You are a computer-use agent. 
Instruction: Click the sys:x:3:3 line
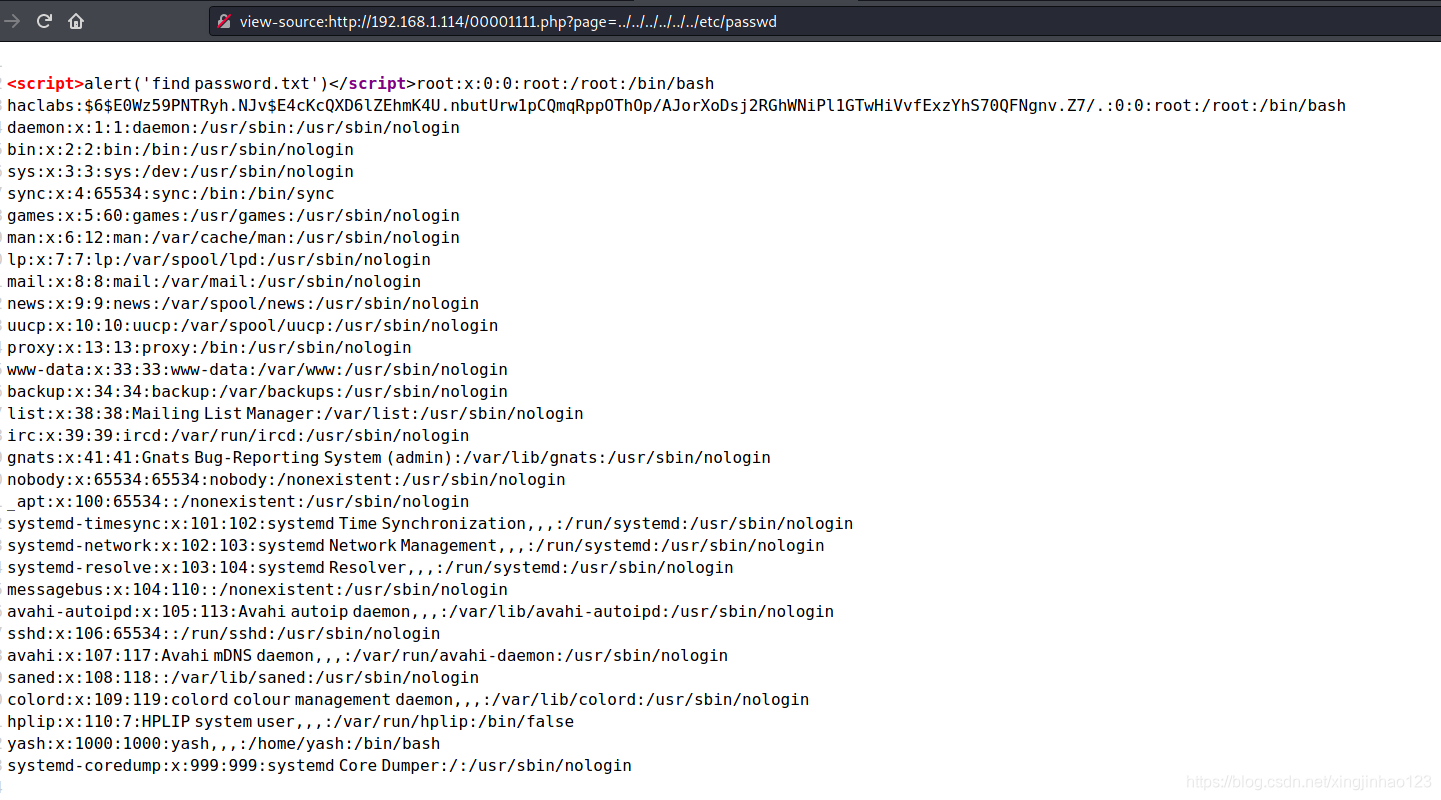click(x=180, y=172)
